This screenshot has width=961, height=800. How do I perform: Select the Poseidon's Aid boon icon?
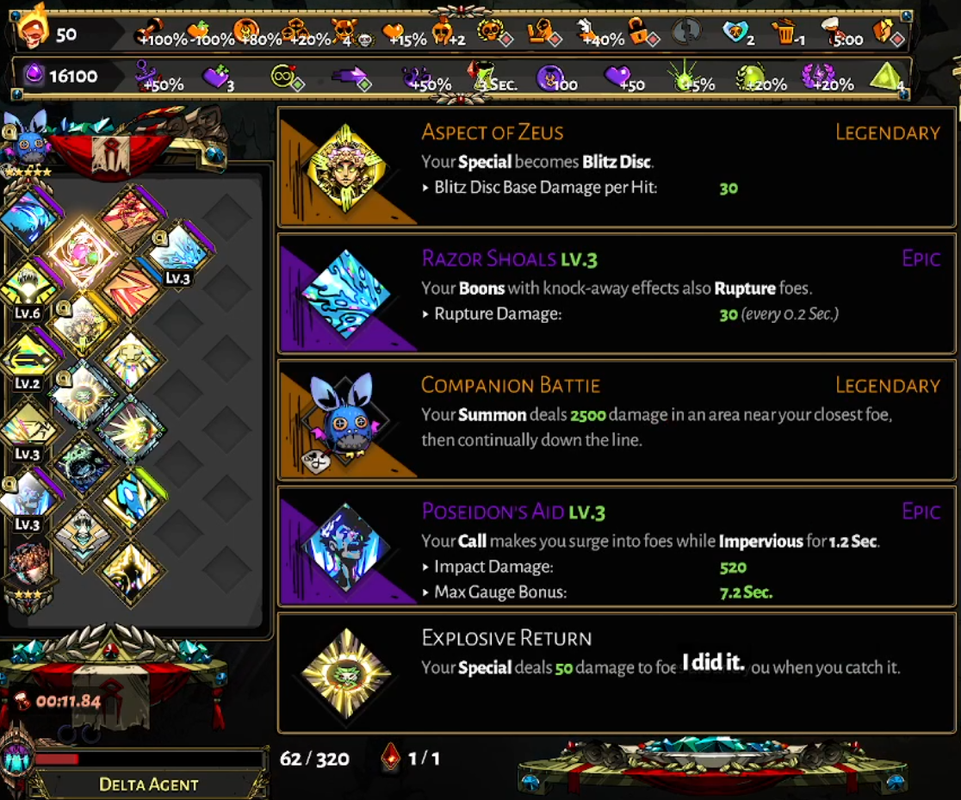347,547
